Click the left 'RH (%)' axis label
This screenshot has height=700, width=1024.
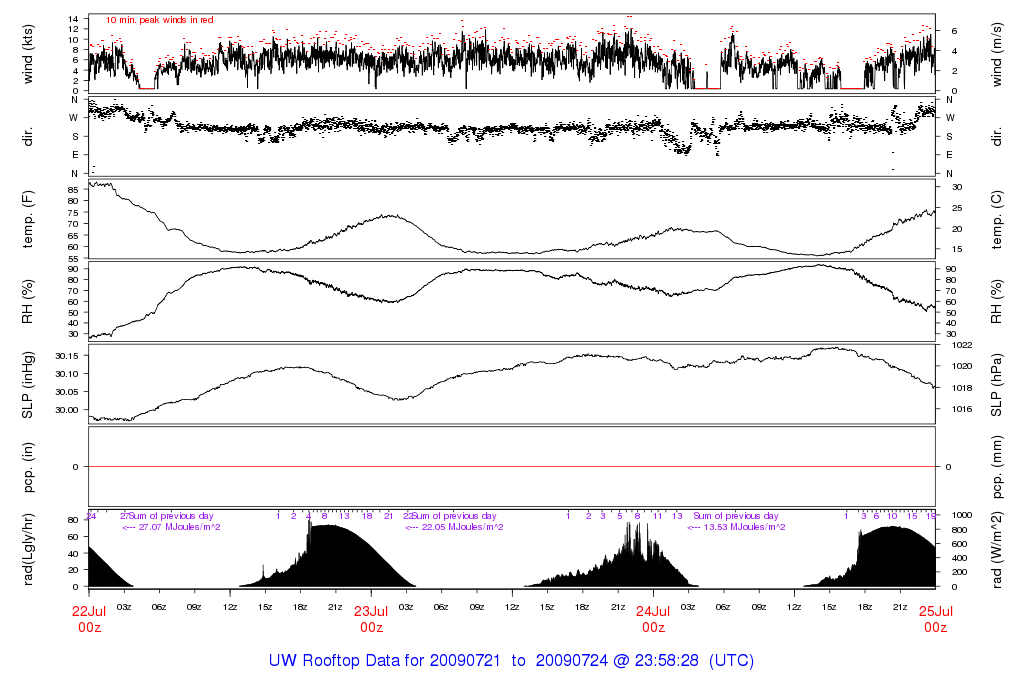(x=28, y=302)
